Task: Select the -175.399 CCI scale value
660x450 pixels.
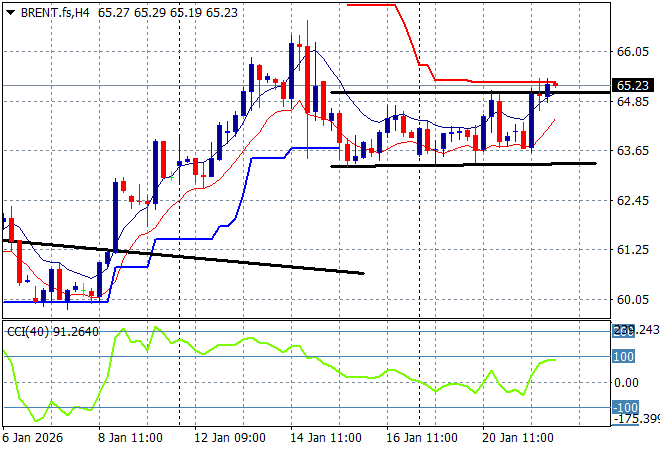Action: click(x=637, y=419)
